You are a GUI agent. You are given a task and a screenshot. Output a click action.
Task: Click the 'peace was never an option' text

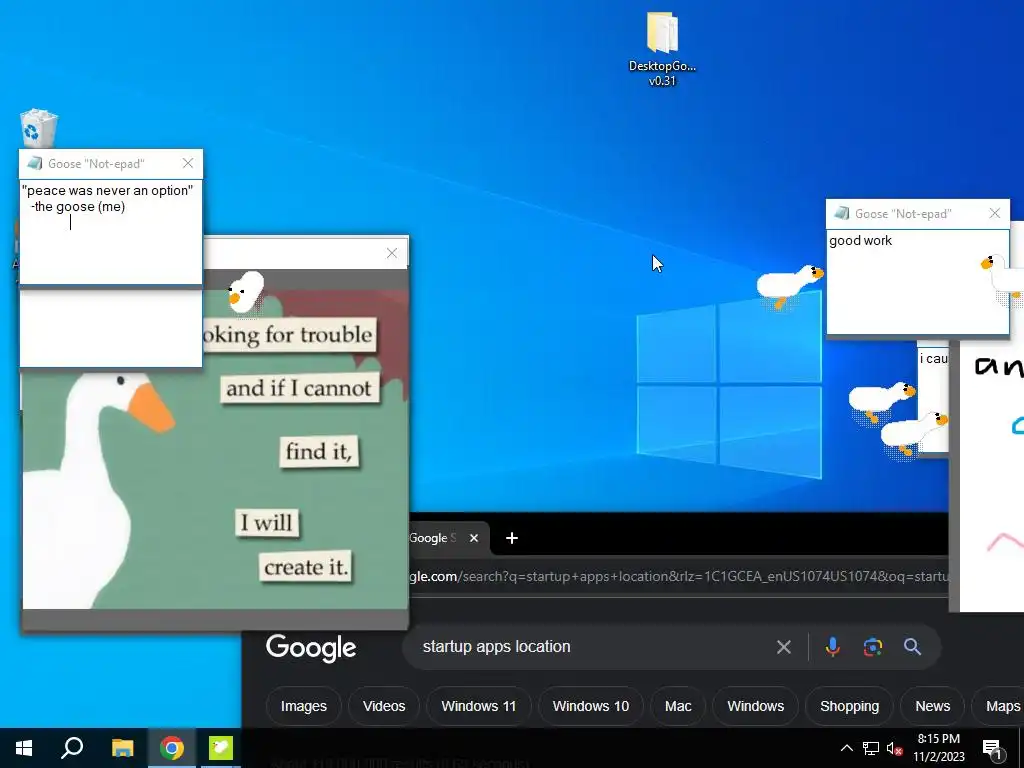coord(108,191)
